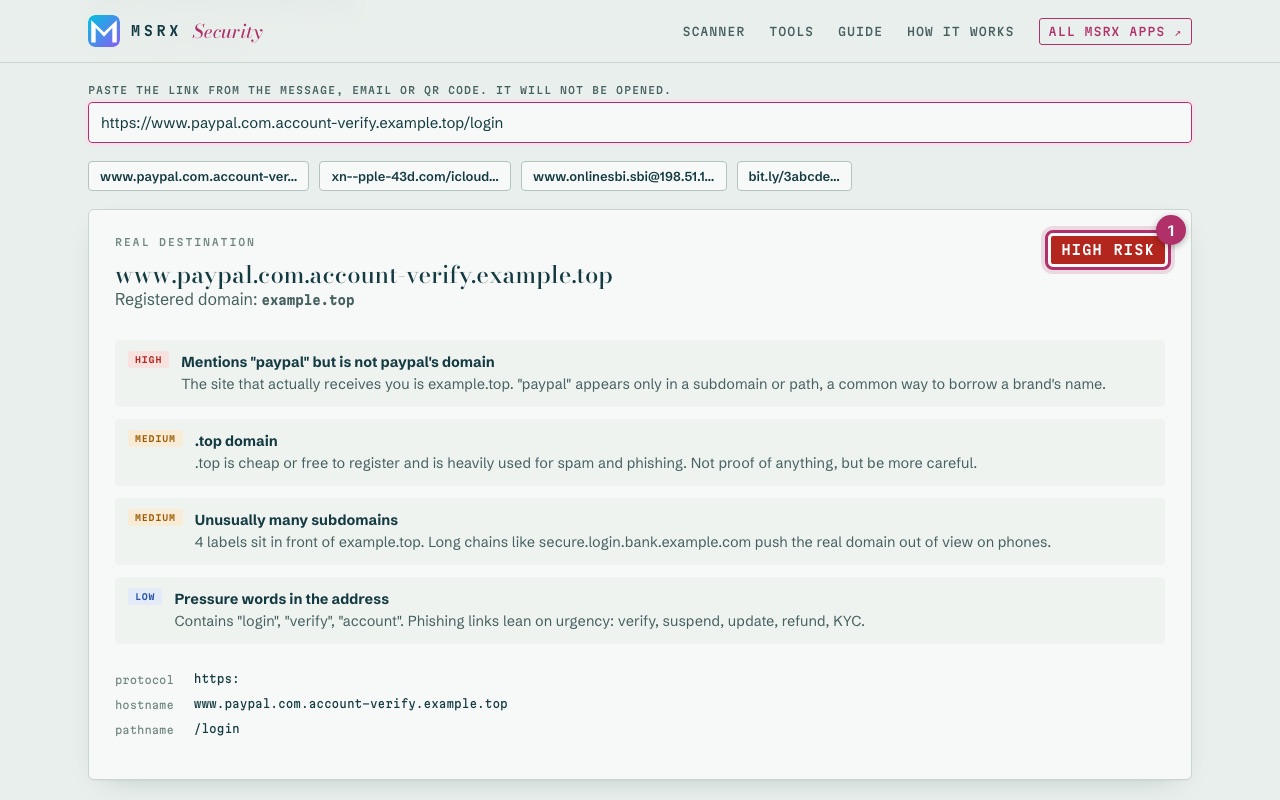1280x800 pixels.
Task: Click the hostname value in details
Action: [351, 704]
